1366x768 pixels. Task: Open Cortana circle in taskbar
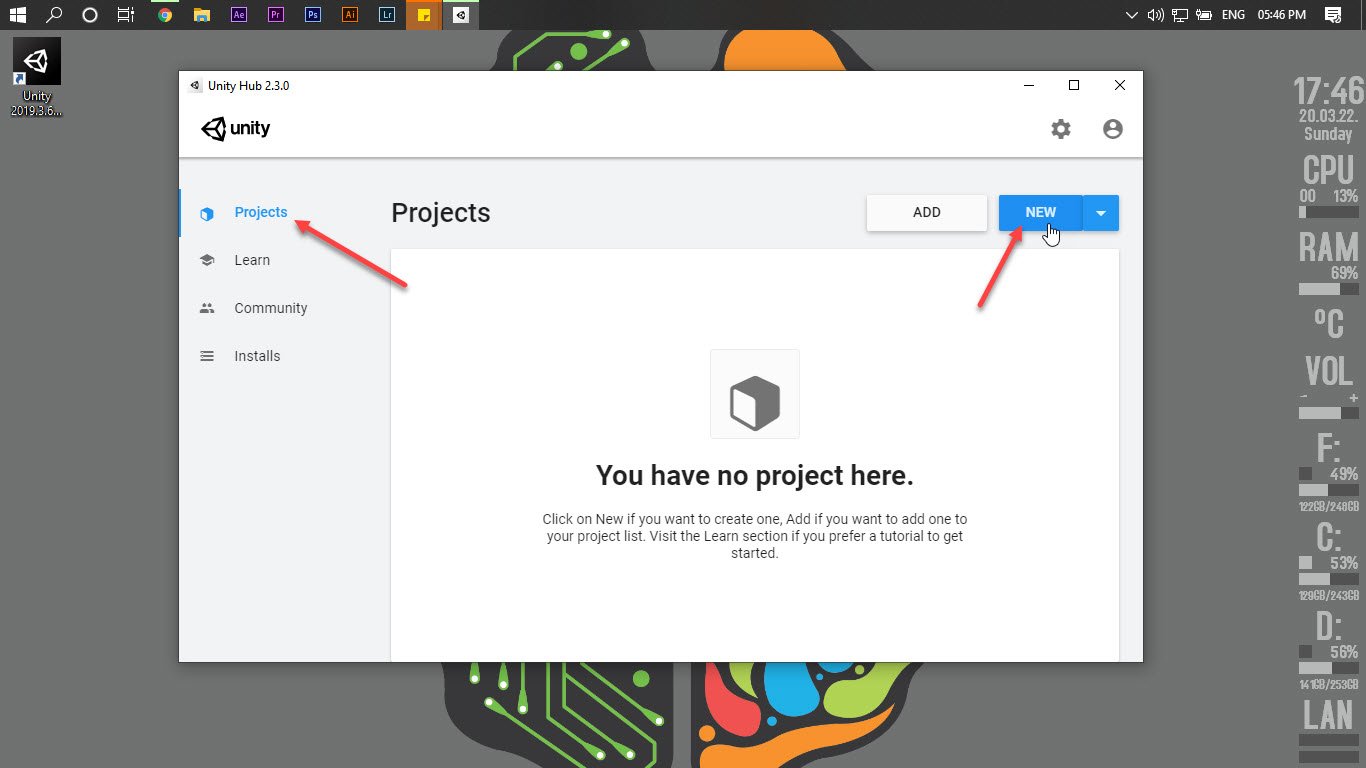[x=90, y=15]
